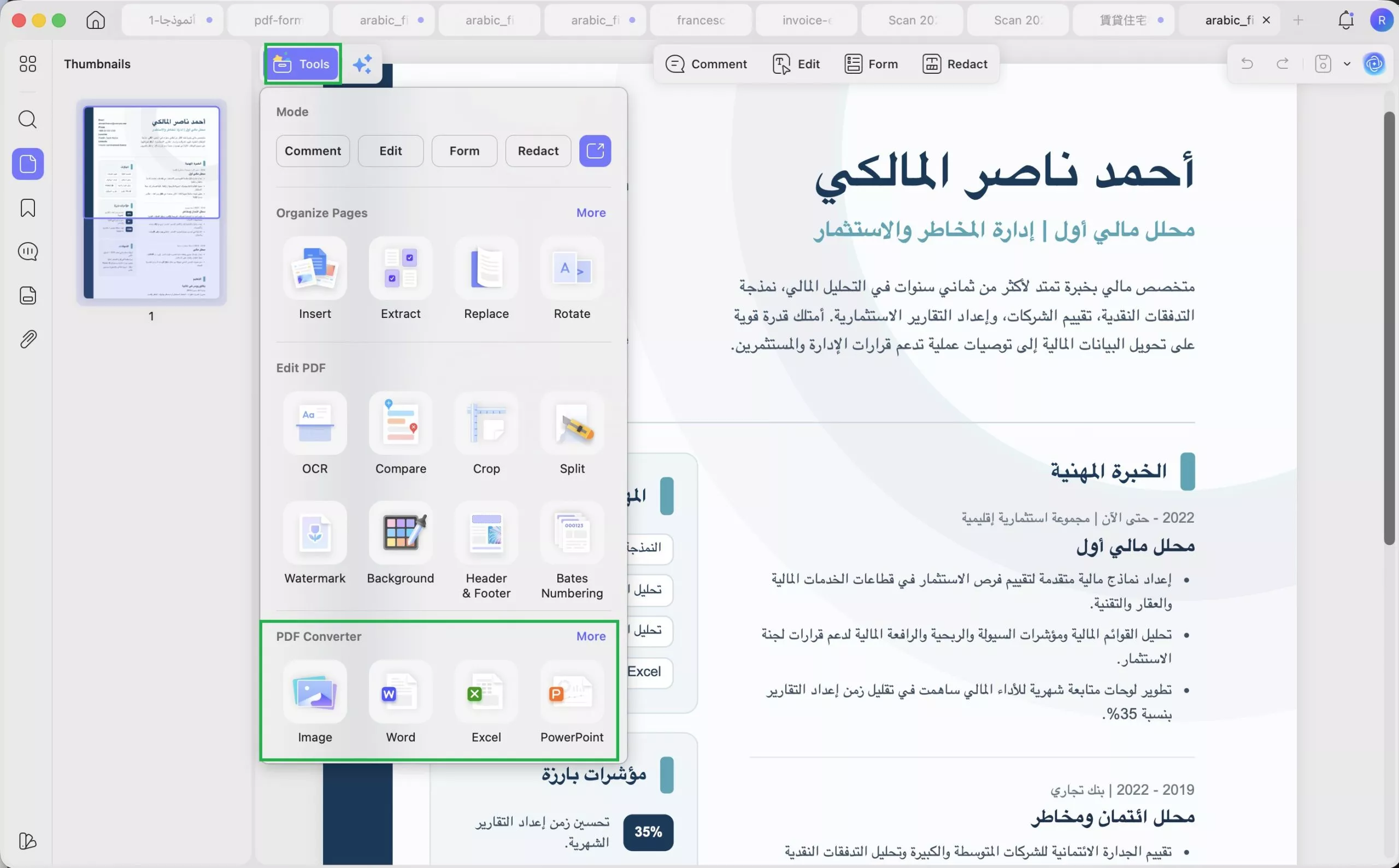The width and height of the screenshot is (1399, 868).
Task: Expand the save options dropdown arrow
Action: pos(1347,64)
